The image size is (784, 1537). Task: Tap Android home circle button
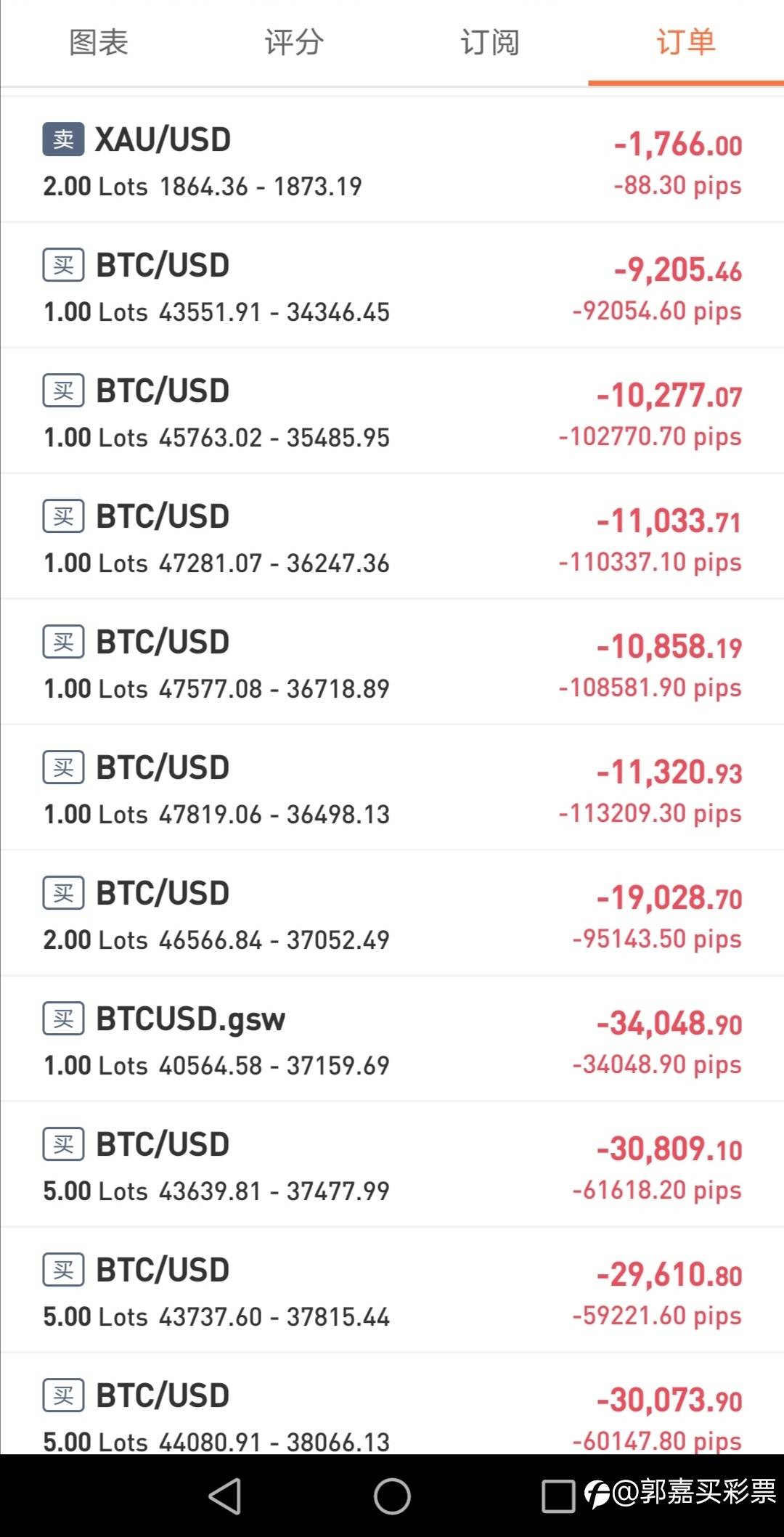pyautogui.click(x=392, y=1496)
